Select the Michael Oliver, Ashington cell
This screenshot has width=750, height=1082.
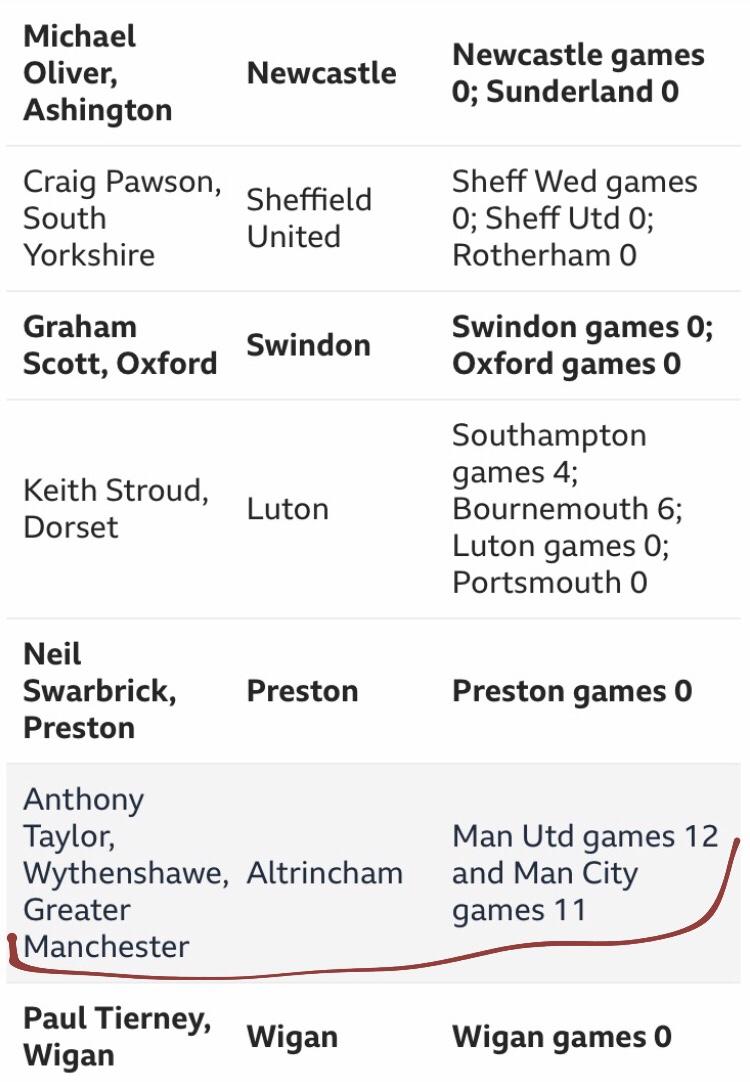[97, 73]
